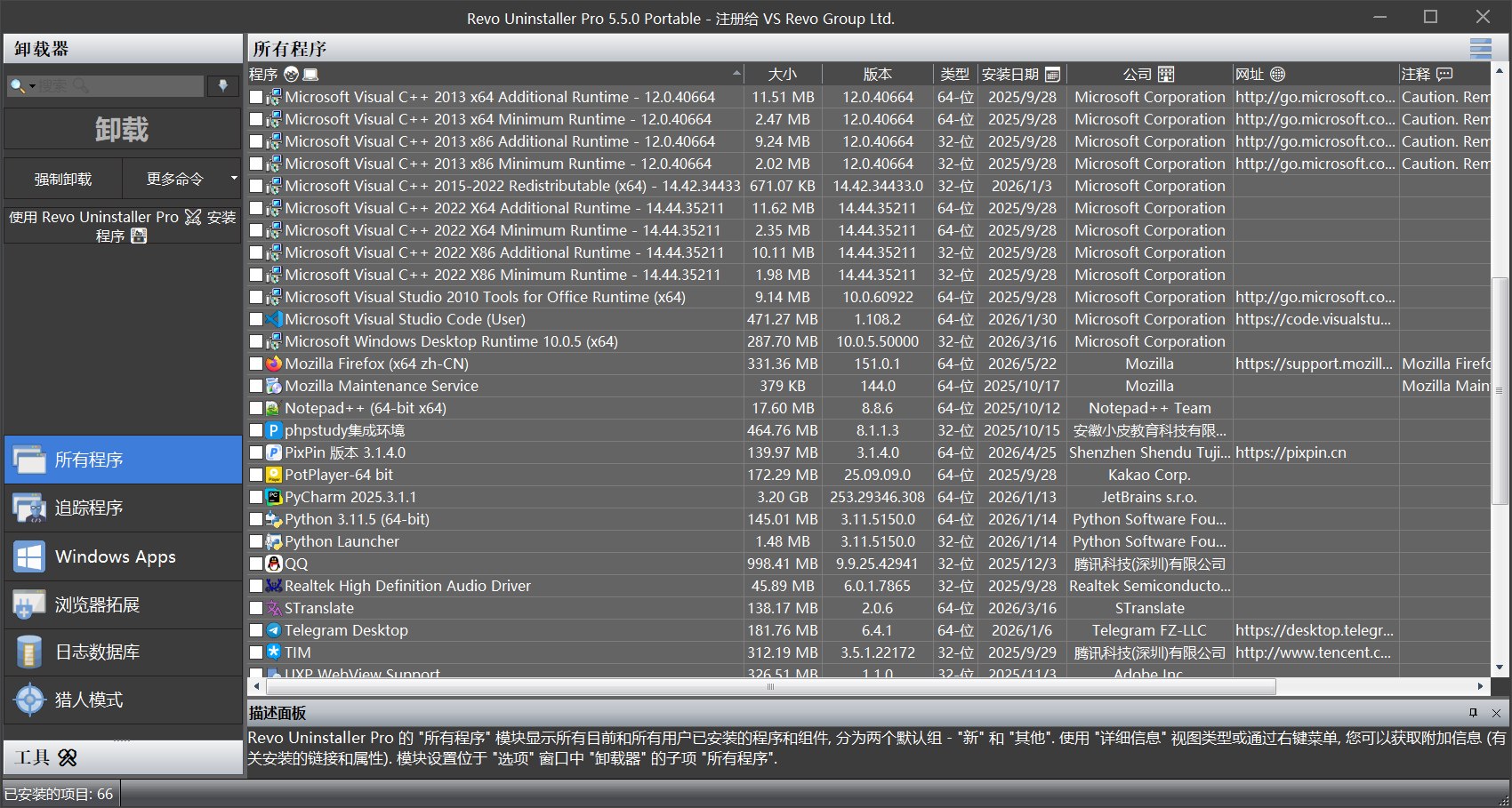1512x808 pixels.
Task: Click the vertical scrollbar thumb
Action: [x=1500, y=389]
